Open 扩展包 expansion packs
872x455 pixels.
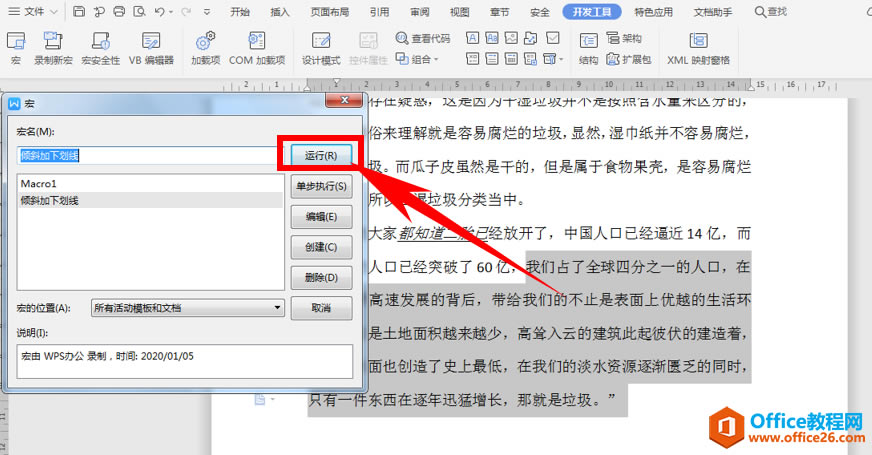point(628,59)
